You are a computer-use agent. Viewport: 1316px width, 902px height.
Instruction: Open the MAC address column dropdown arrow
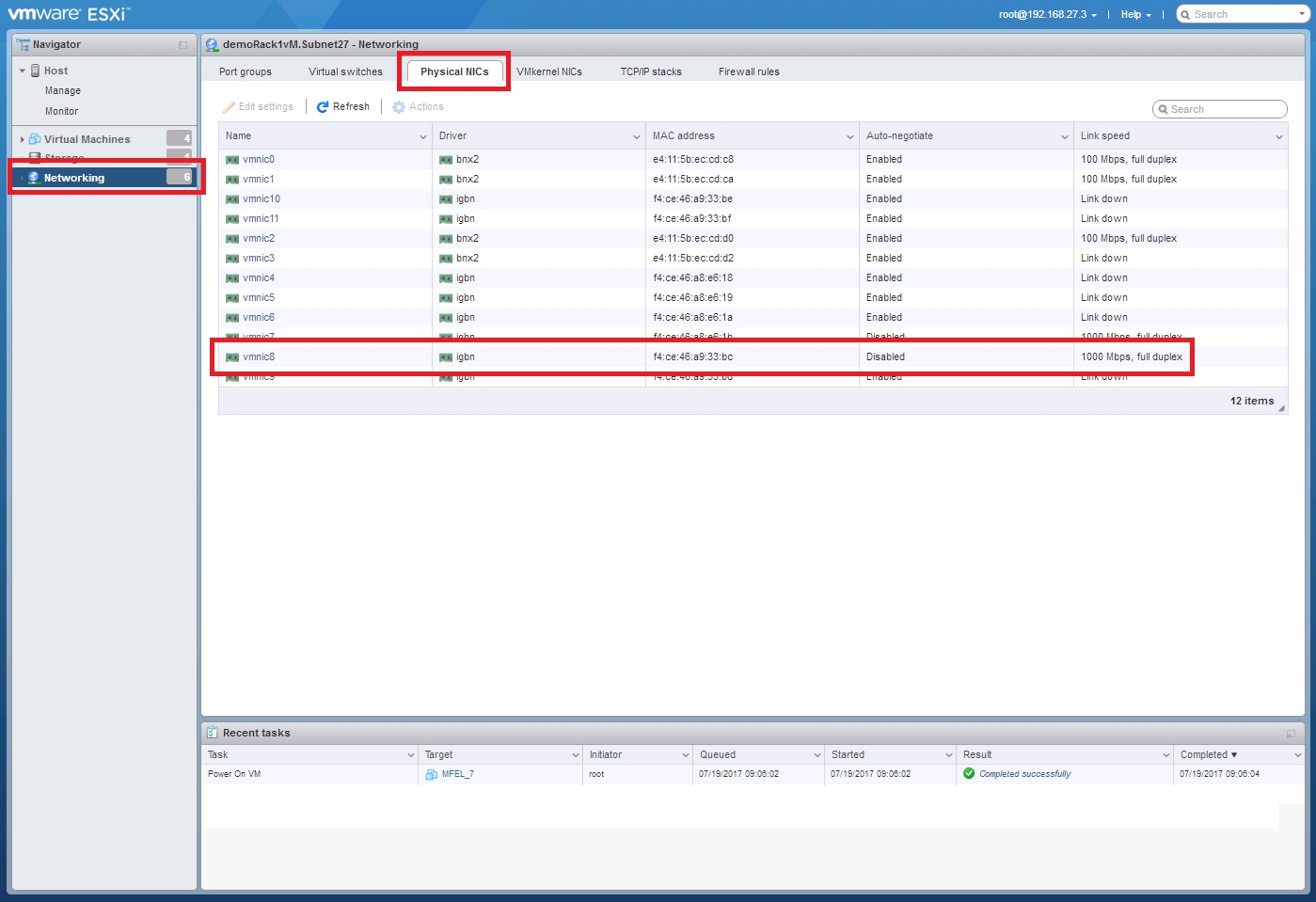[x=850, y=137]
